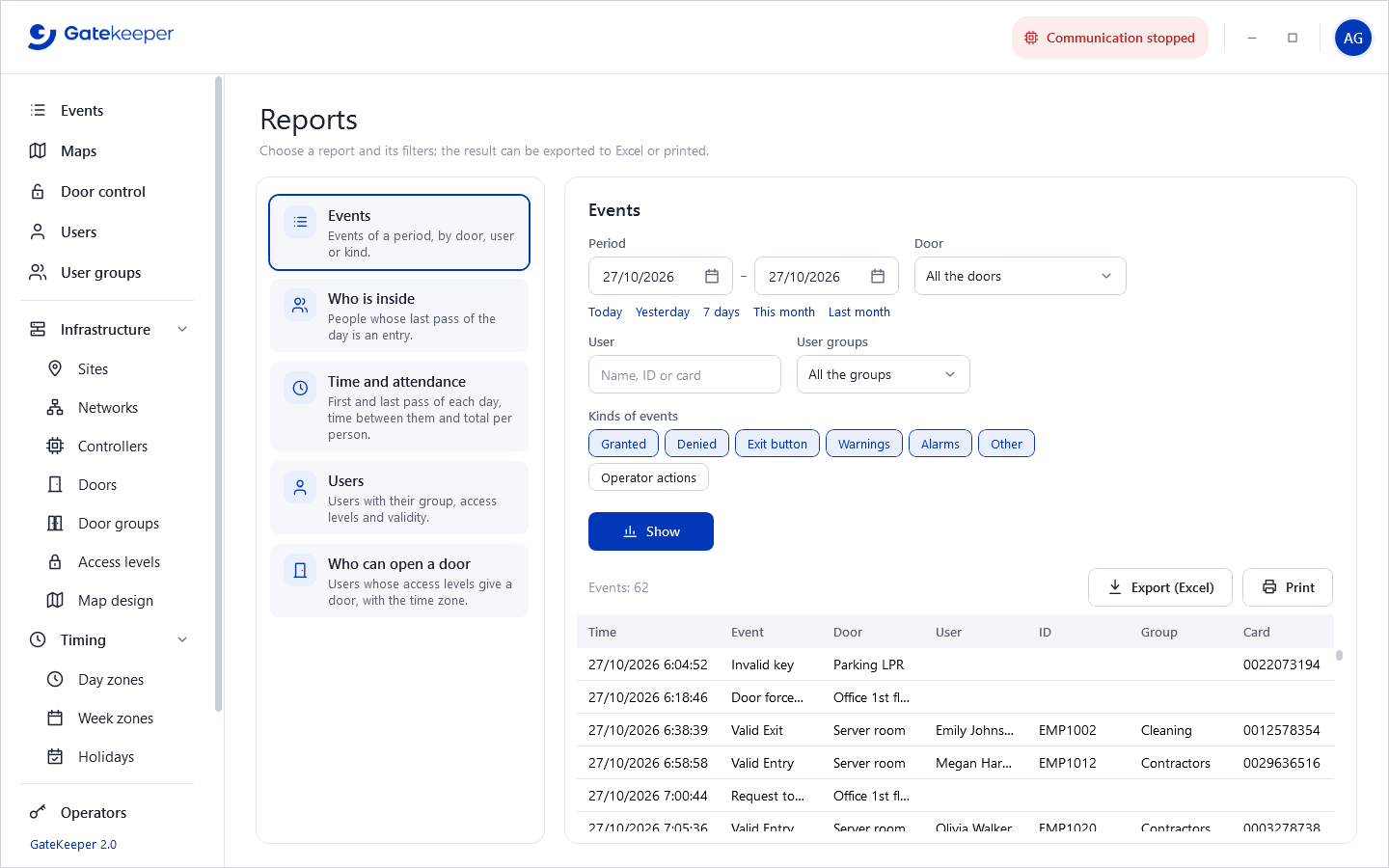
Task: Open the end date calendar picker icon
Action: click(x=878, y=276)
